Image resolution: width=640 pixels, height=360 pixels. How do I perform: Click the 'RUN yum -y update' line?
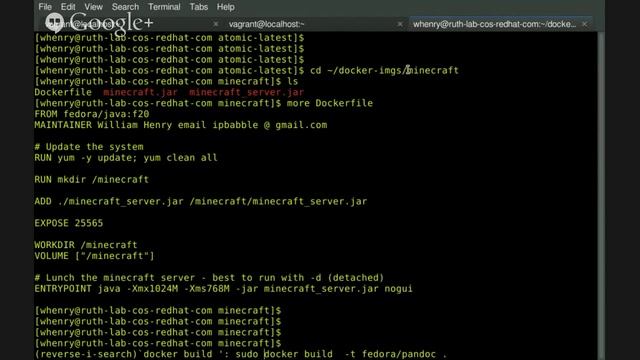point(126,158)
